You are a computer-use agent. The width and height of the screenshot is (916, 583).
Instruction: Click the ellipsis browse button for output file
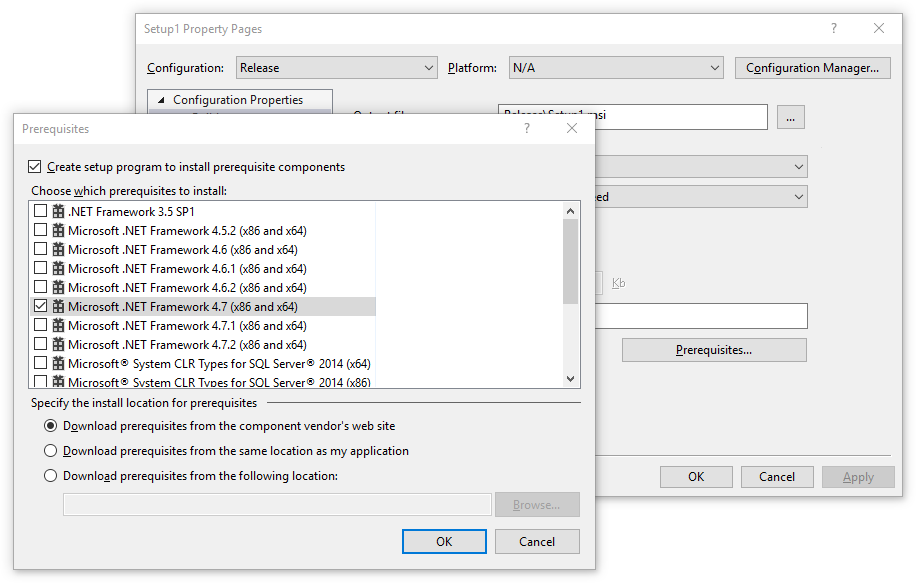(x=790, y=117)
